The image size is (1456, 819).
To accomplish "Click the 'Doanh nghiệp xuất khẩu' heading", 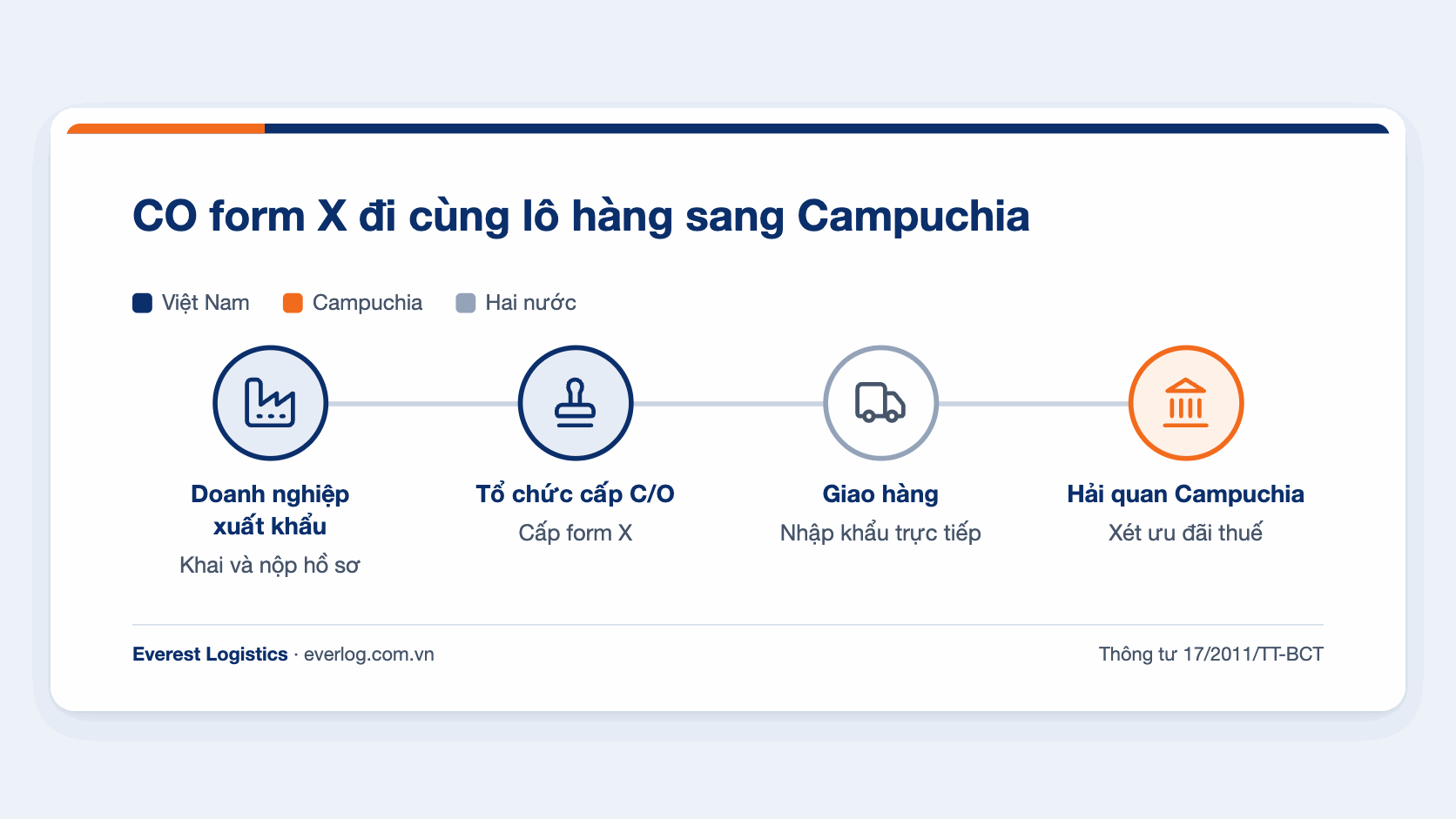I will tap(270, 510).
